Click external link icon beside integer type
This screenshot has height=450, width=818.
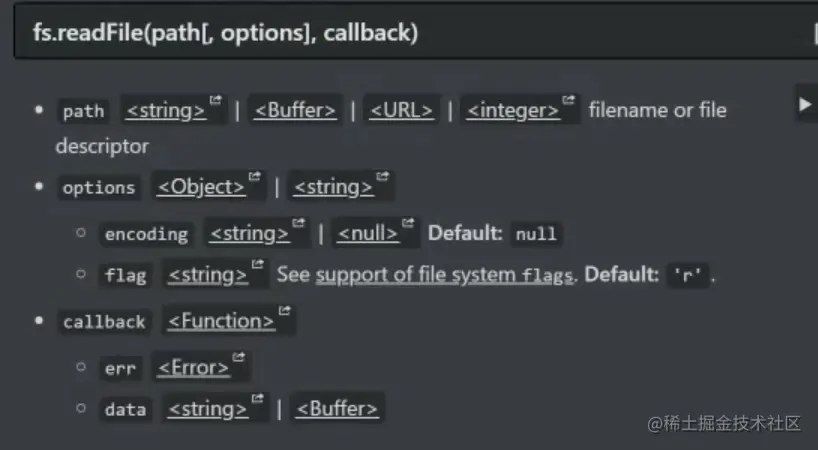pyautogui.click(x=569, y=100)
